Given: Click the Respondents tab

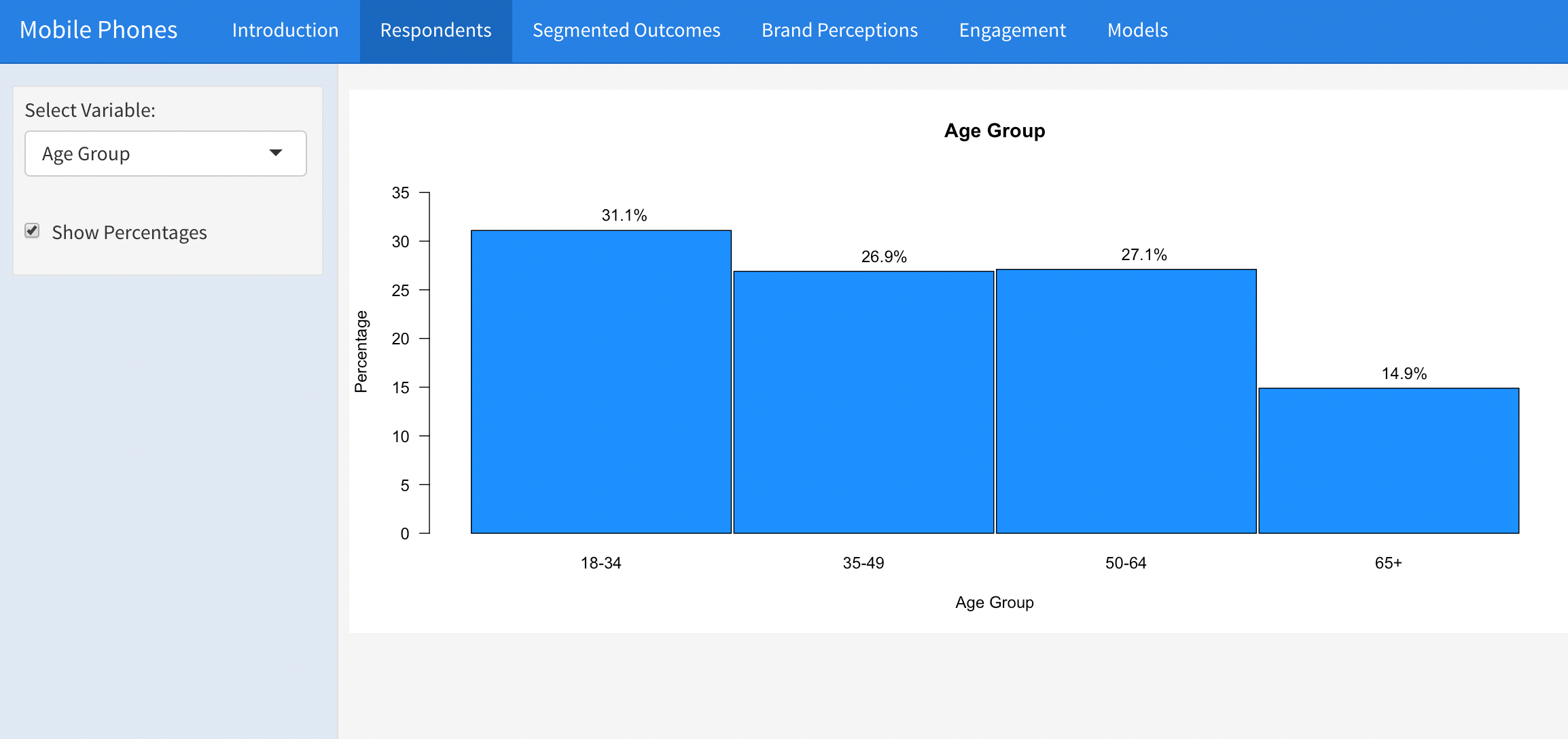Looking at the screenshot, I should (435, 31).
